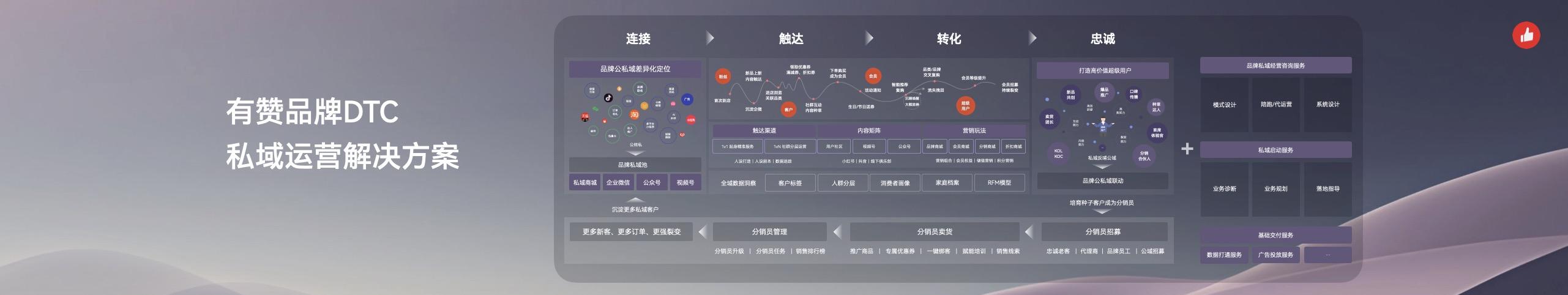Viewport: 1568px width, 295px height.
Task: Click the 落地指导 service tile
Action: (1327, 189)
